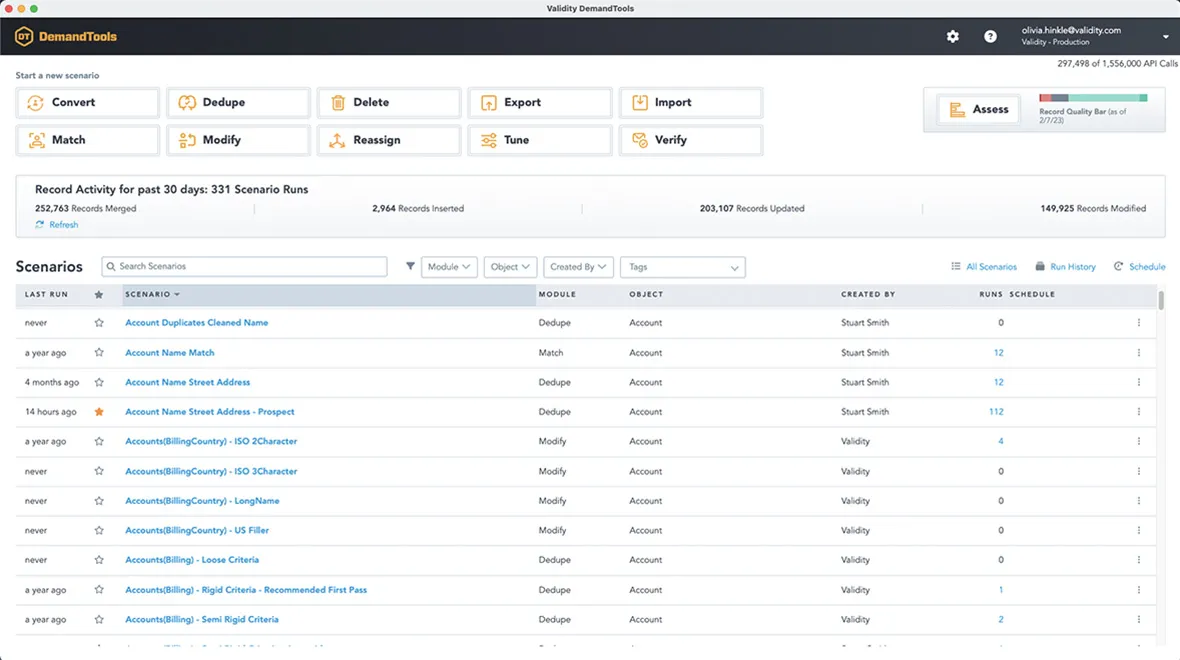Open the Account Name Match scenario link

pos(169,353)
